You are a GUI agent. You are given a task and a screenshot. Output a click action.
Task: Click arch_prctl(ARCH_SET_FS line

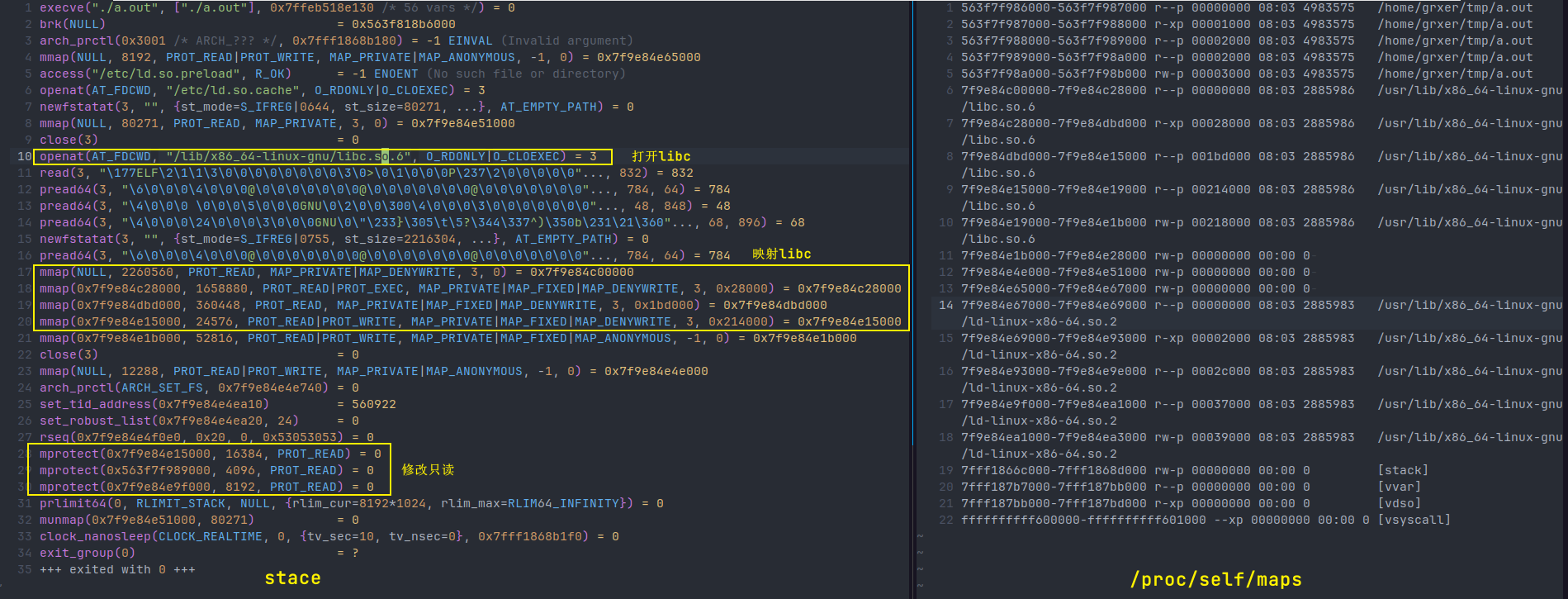click(x=199, y=387)
